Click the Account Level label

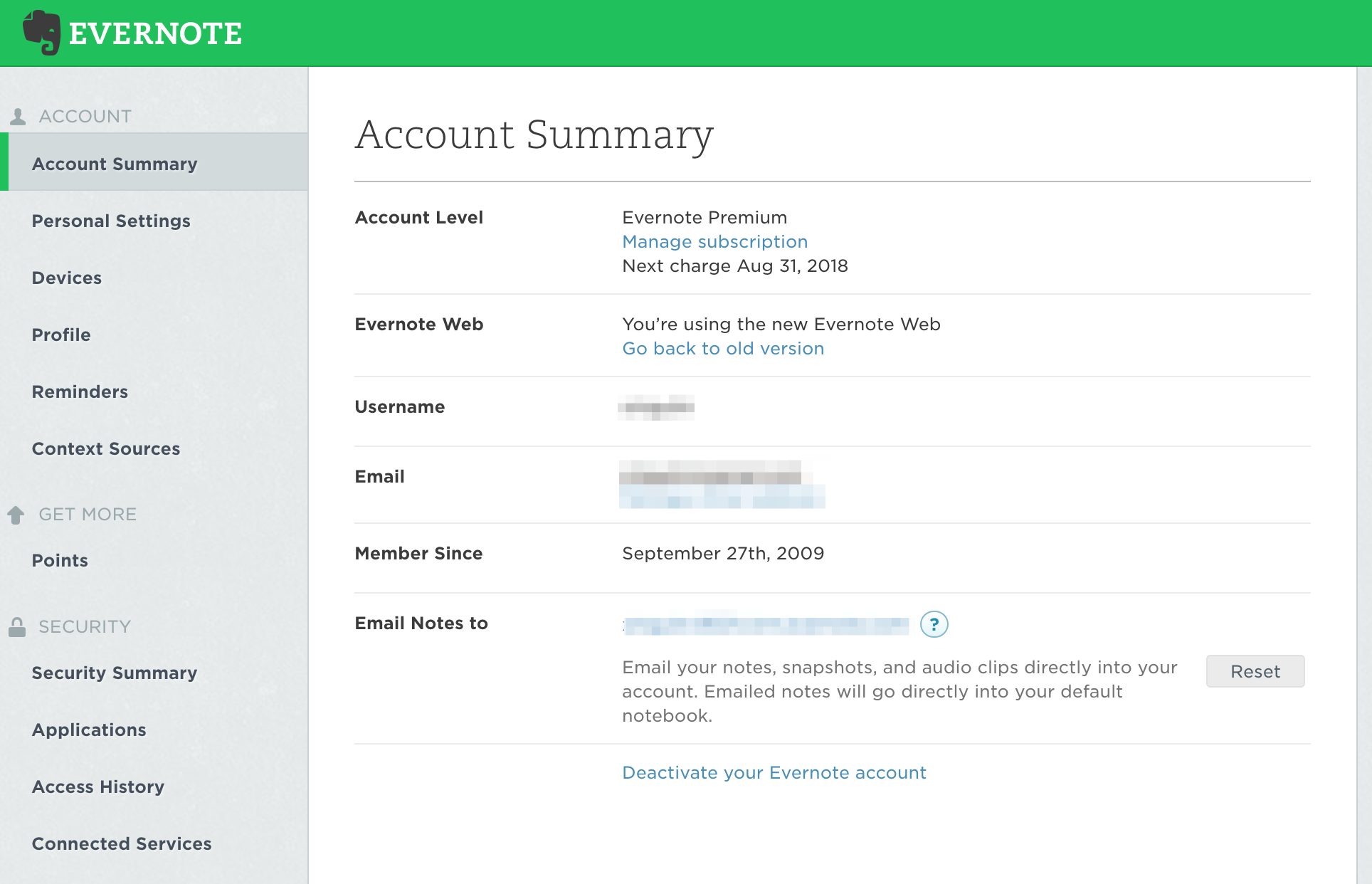(x=419, y=218)
